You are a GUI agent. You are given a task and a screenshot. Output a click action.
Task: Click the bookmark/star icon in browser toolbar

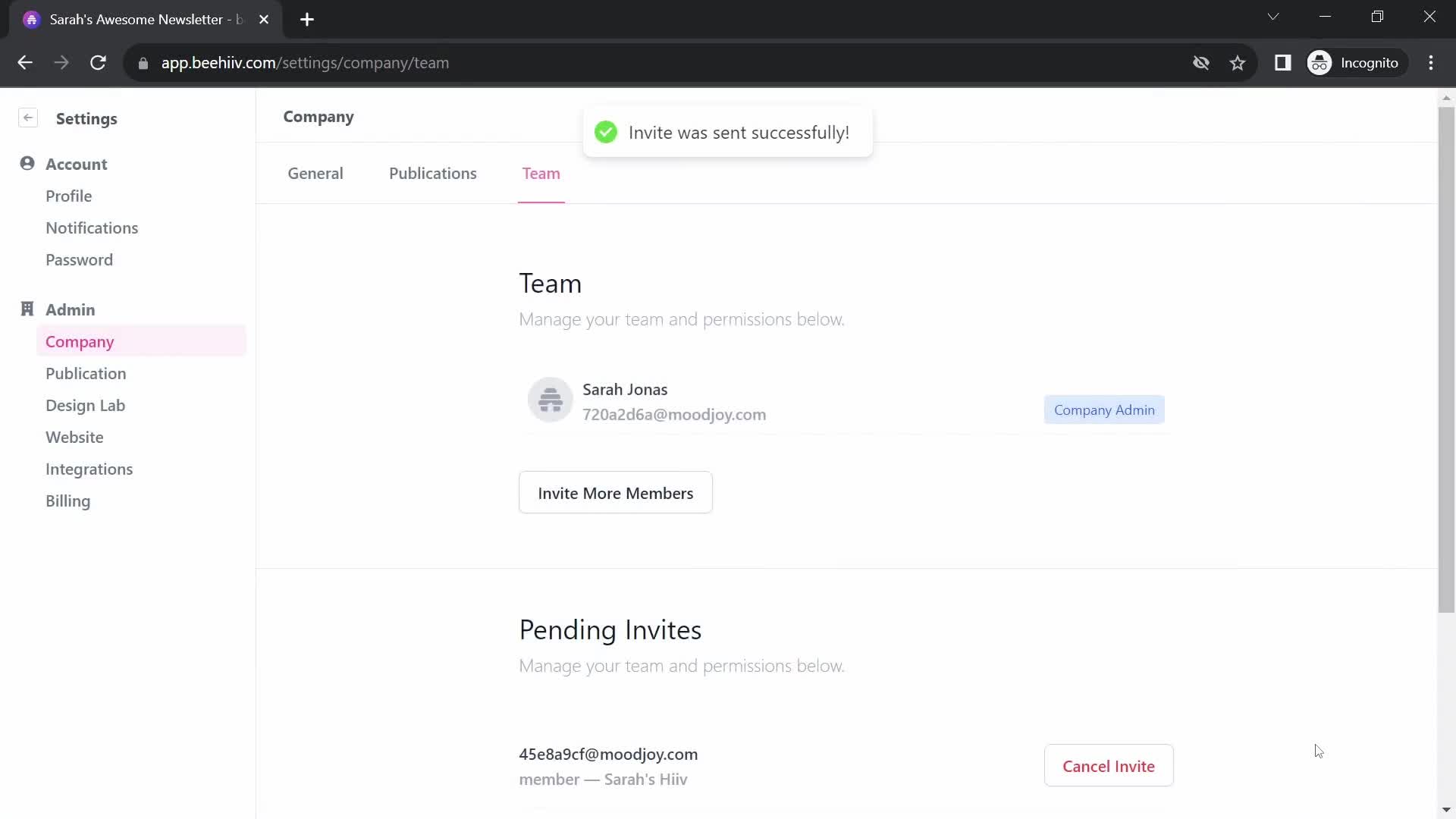(x=1239, y=62)
